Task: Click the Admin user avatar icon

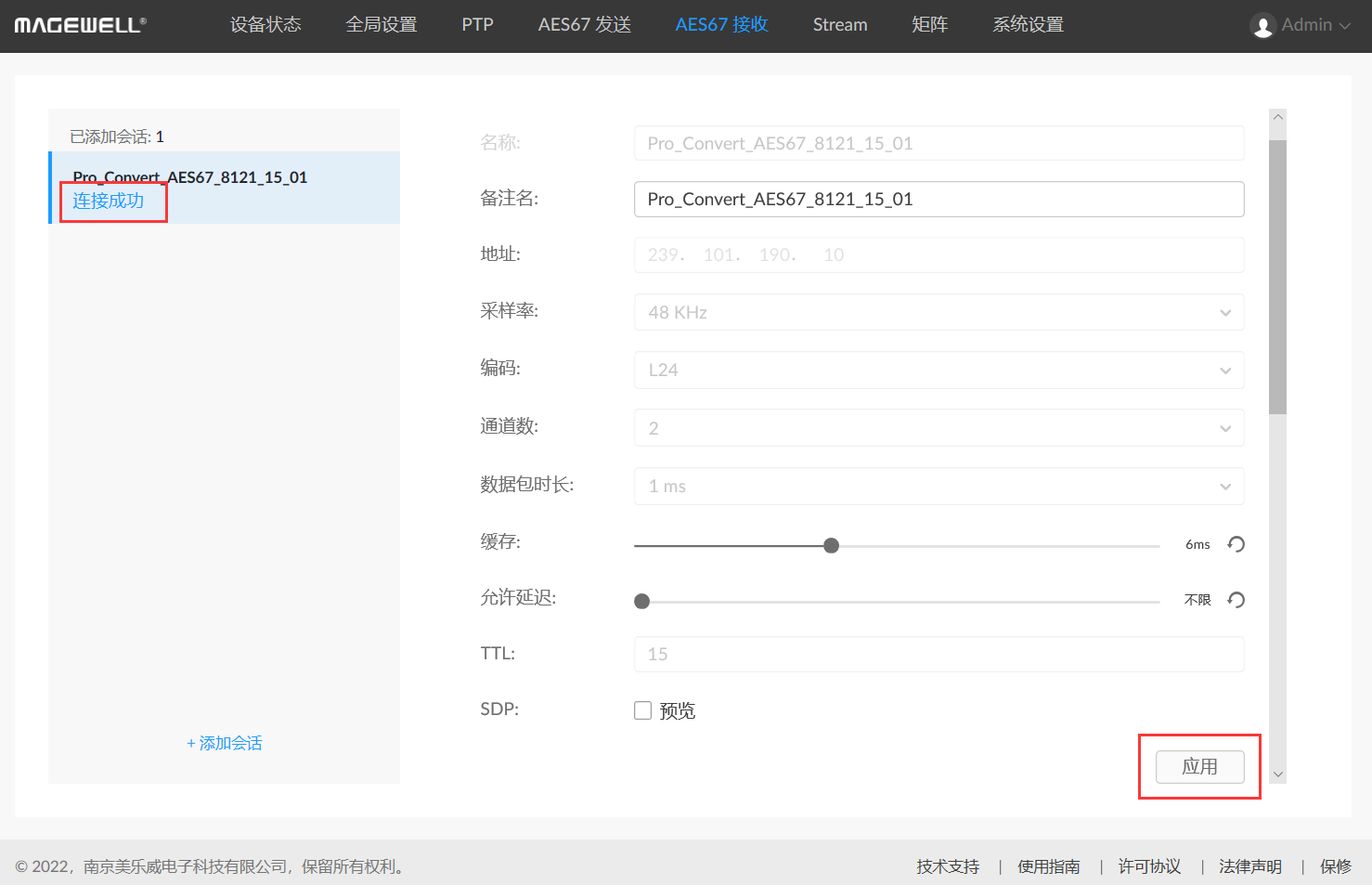Action: pos(1262,26)
